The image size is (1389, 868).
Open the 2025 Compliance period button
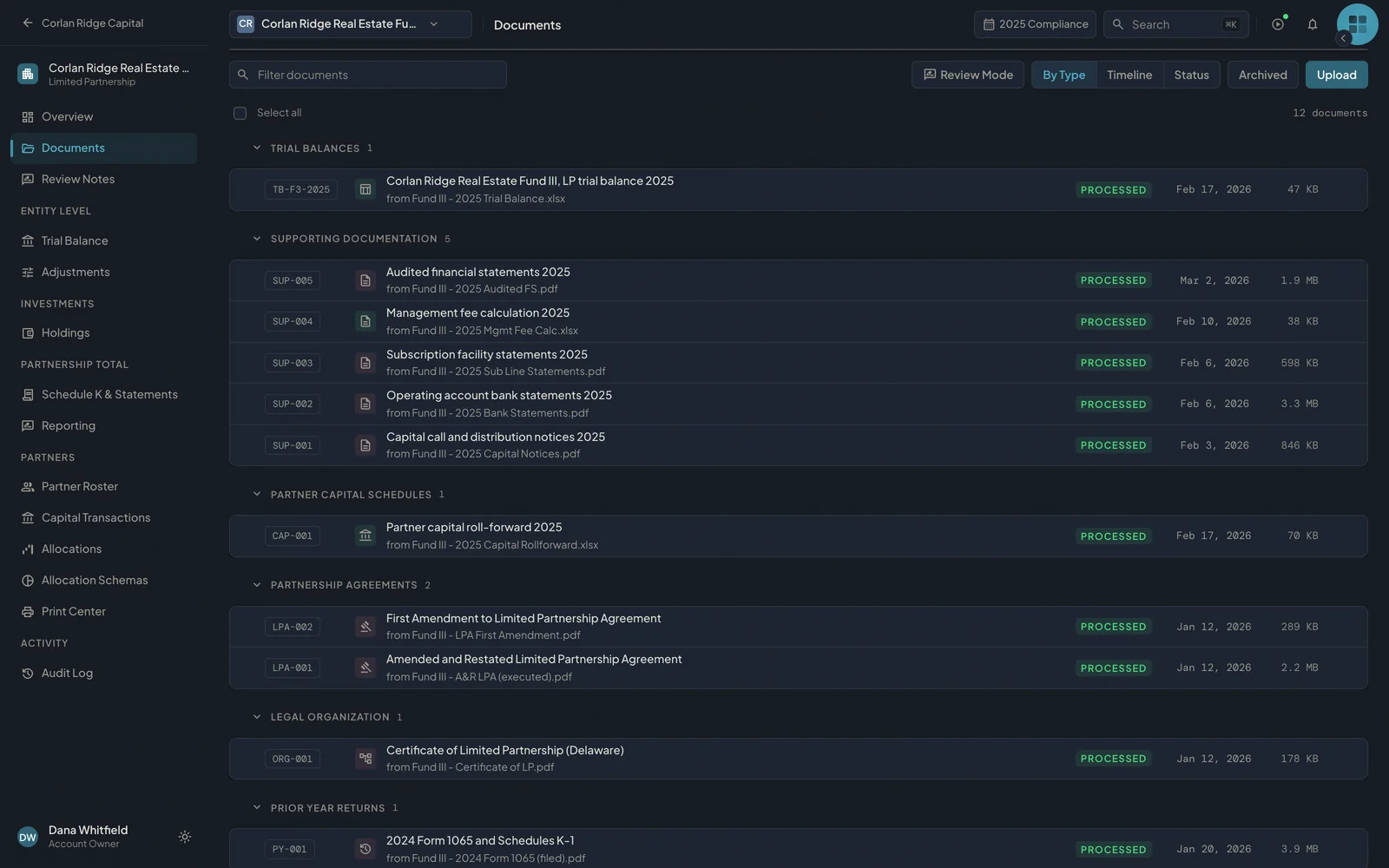[x=1035, y=24]
